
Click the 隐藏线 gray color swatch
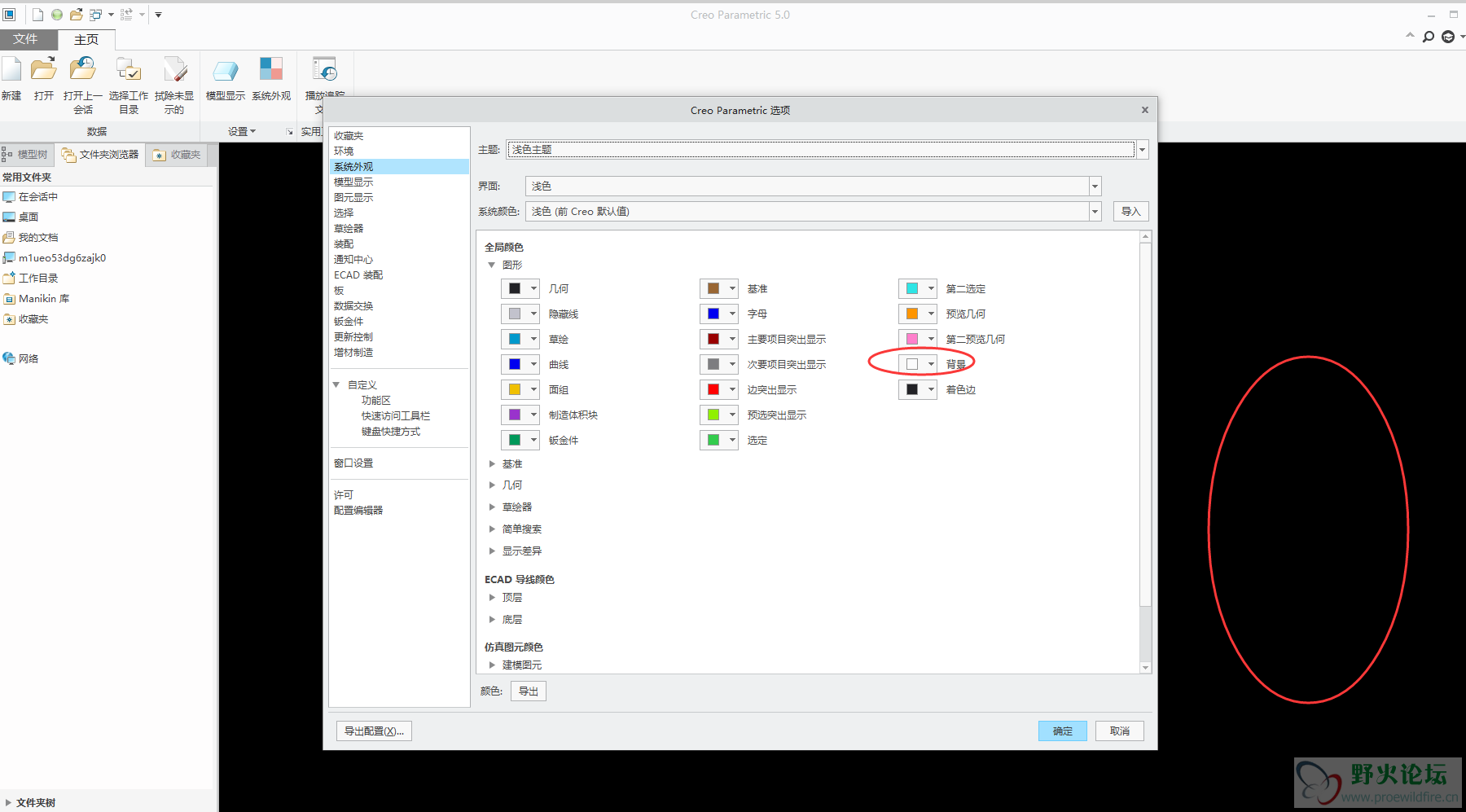515,314
